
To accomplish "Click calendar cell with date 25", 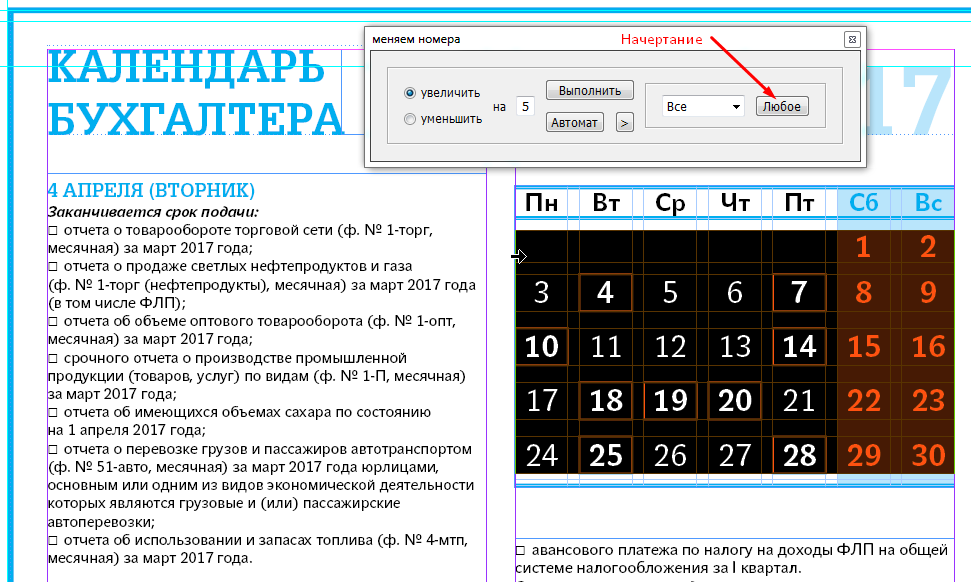I will tap(605, 455).
